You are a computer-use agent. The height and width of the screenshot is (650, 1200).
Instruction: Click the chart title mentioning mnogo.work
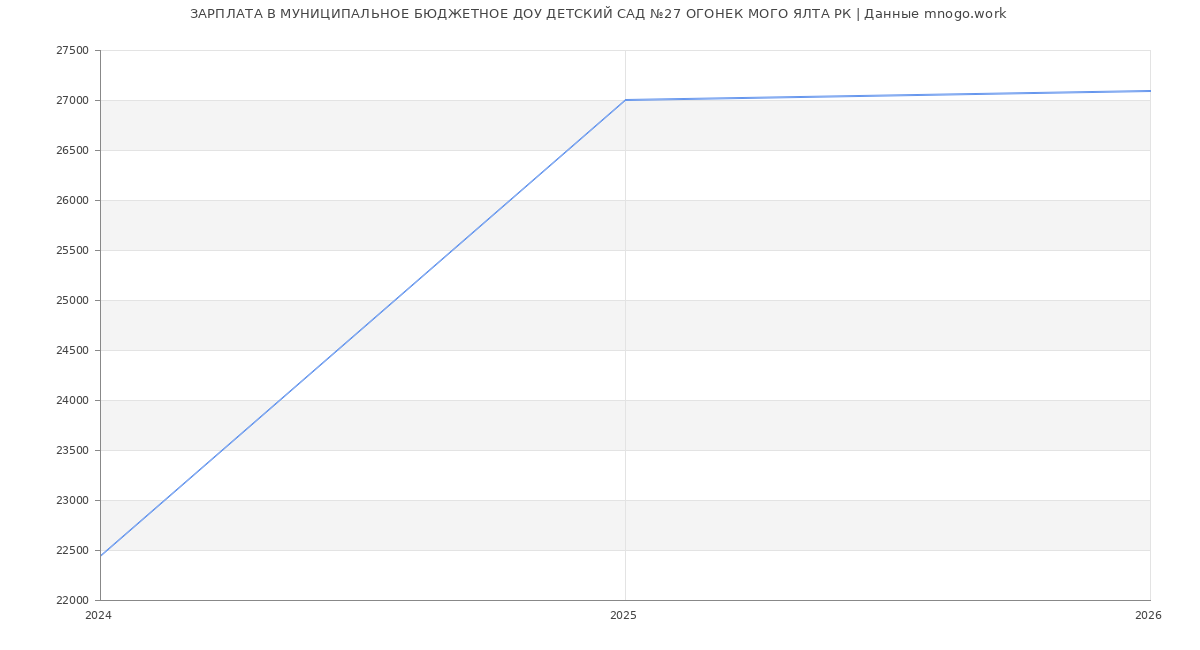tap(598, 14)
